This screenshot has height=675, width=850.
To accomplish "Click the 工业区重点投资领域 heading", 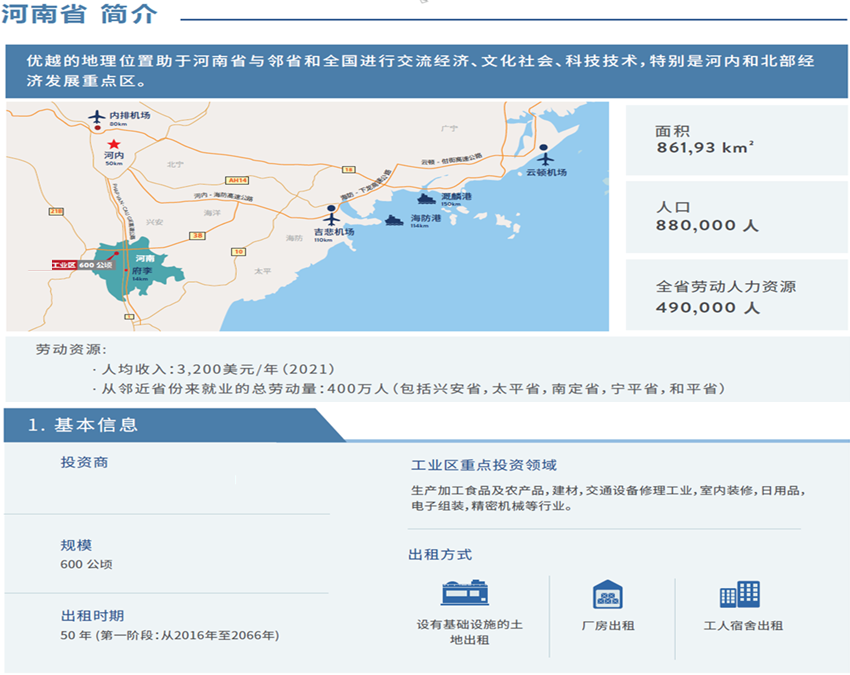I will 483,465.
